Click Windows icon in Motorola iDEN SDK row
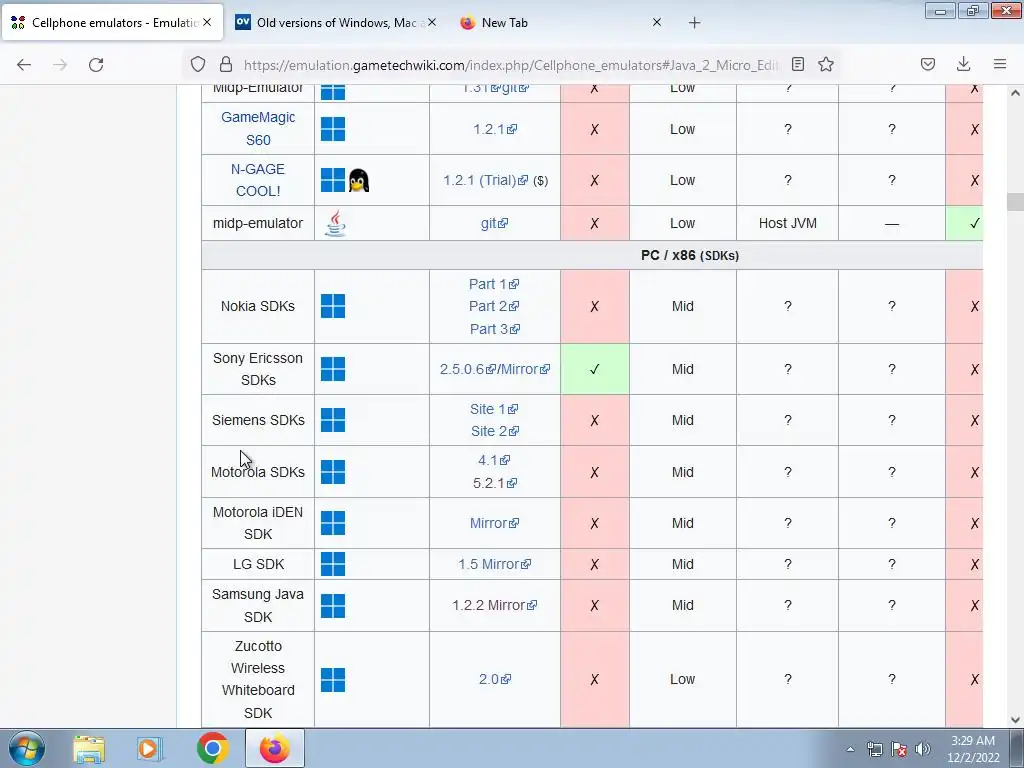 333,523
